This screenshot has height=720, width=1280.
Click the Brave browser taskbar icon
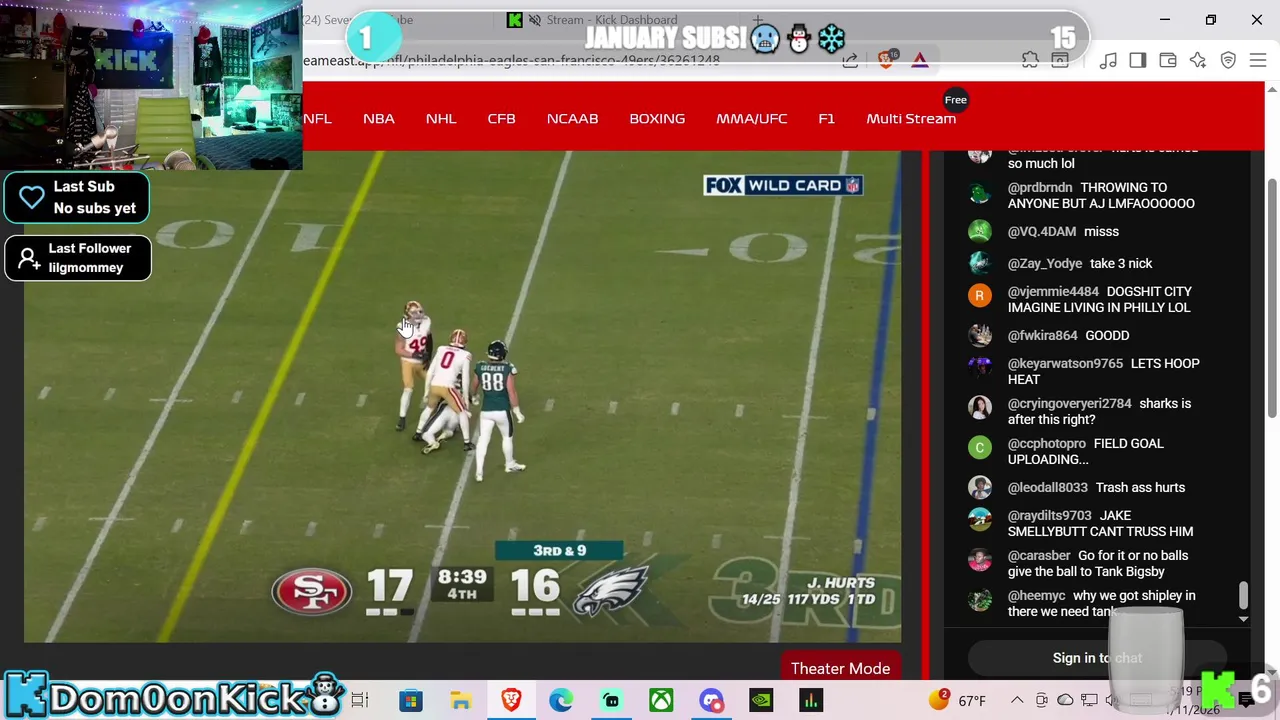[511, 701]
